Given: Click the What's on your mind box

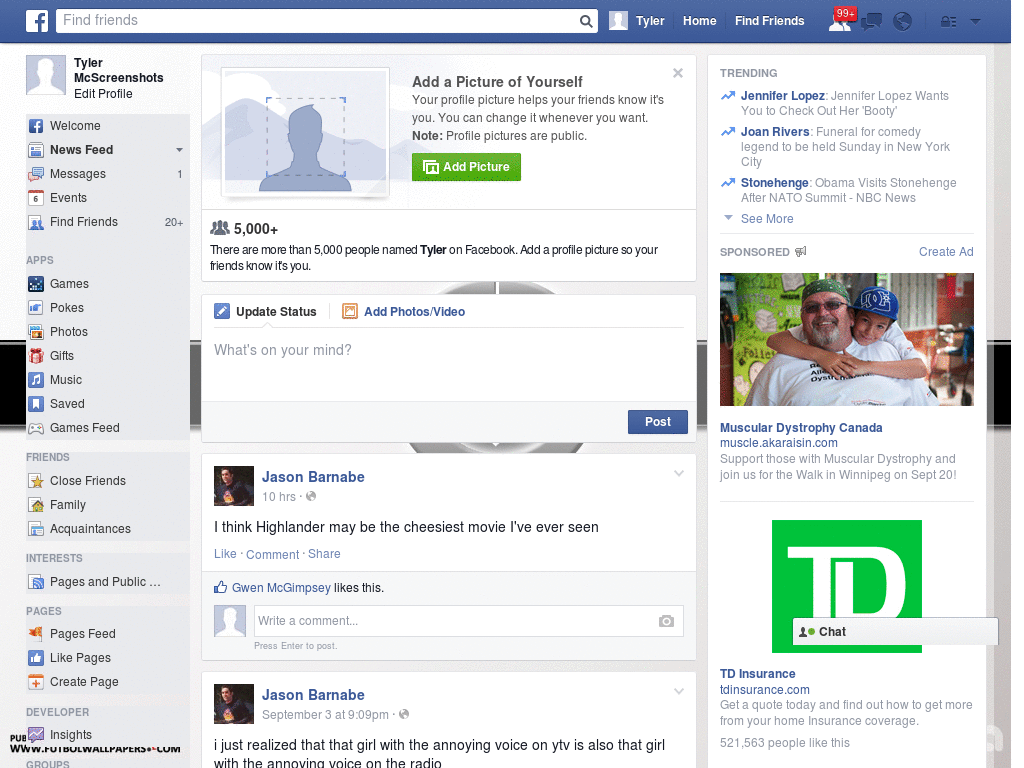Looking at the screenshot, I should 449,363.
